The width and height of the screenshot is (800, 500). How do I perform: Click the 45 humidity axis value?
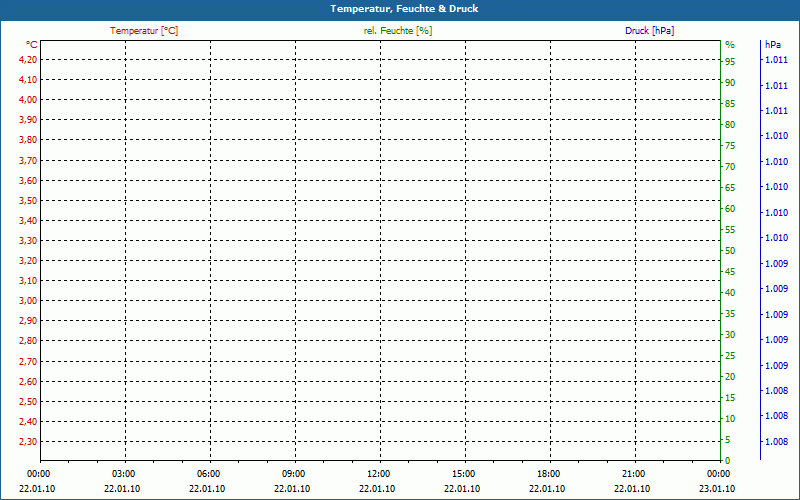pos(730,272)
